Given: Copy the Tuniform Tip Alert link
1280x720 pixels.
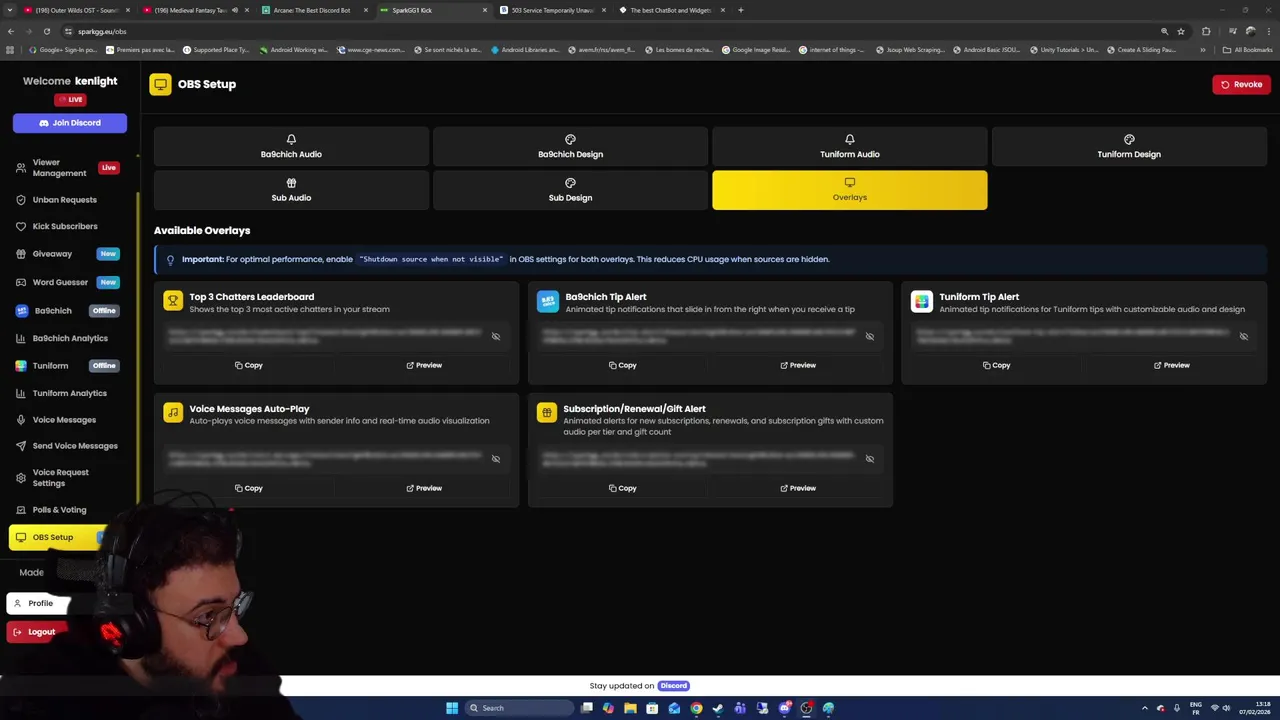Looking at the screenshot, I should pos(996,365).
